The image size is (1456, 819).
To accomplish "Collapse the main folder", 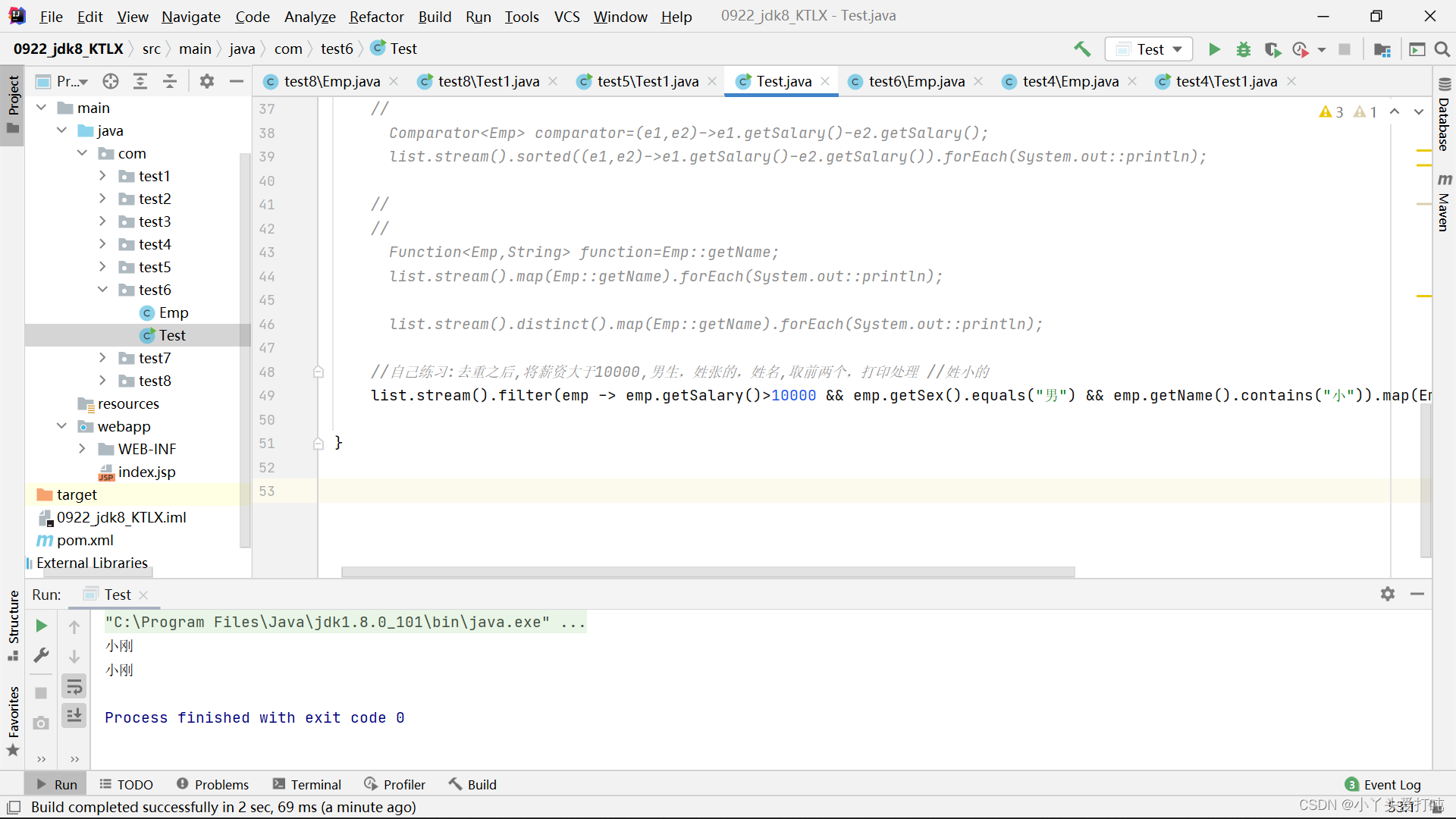I will coord(42,108).
